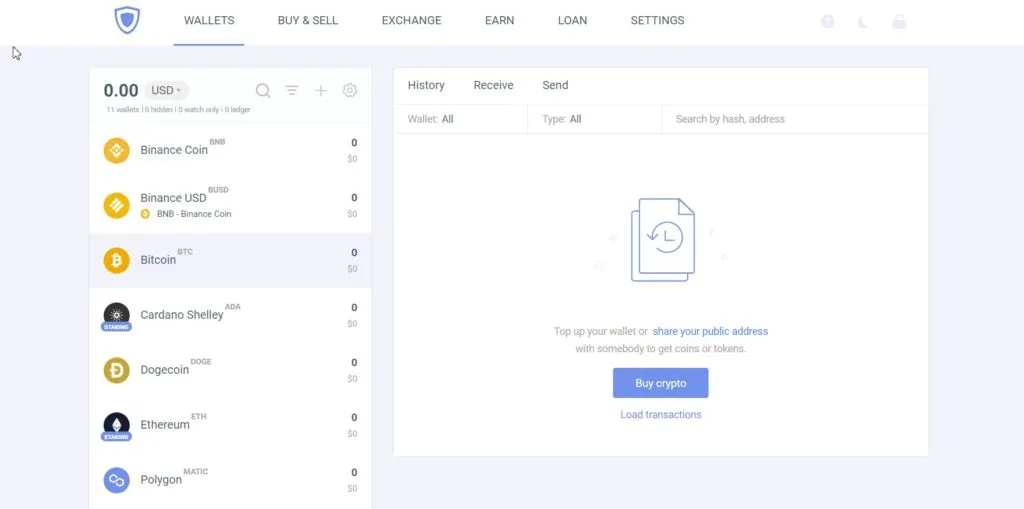This screenshot has width=1024, height=509.
Task: Click the small BNB network icon under Binance USD
Action: (x=145, y=214)
